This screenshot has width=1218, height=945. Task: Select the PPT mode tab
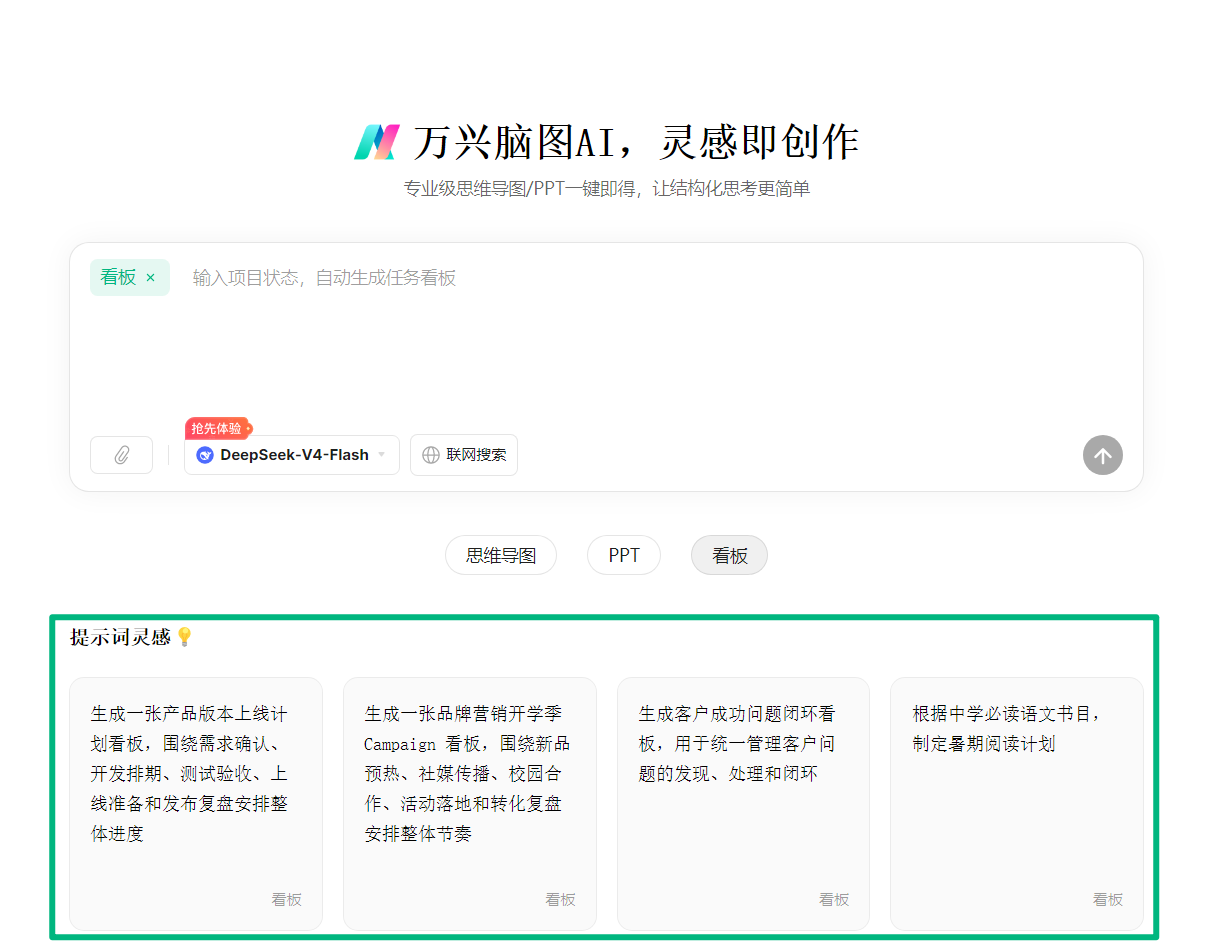(x=624, y=555)
